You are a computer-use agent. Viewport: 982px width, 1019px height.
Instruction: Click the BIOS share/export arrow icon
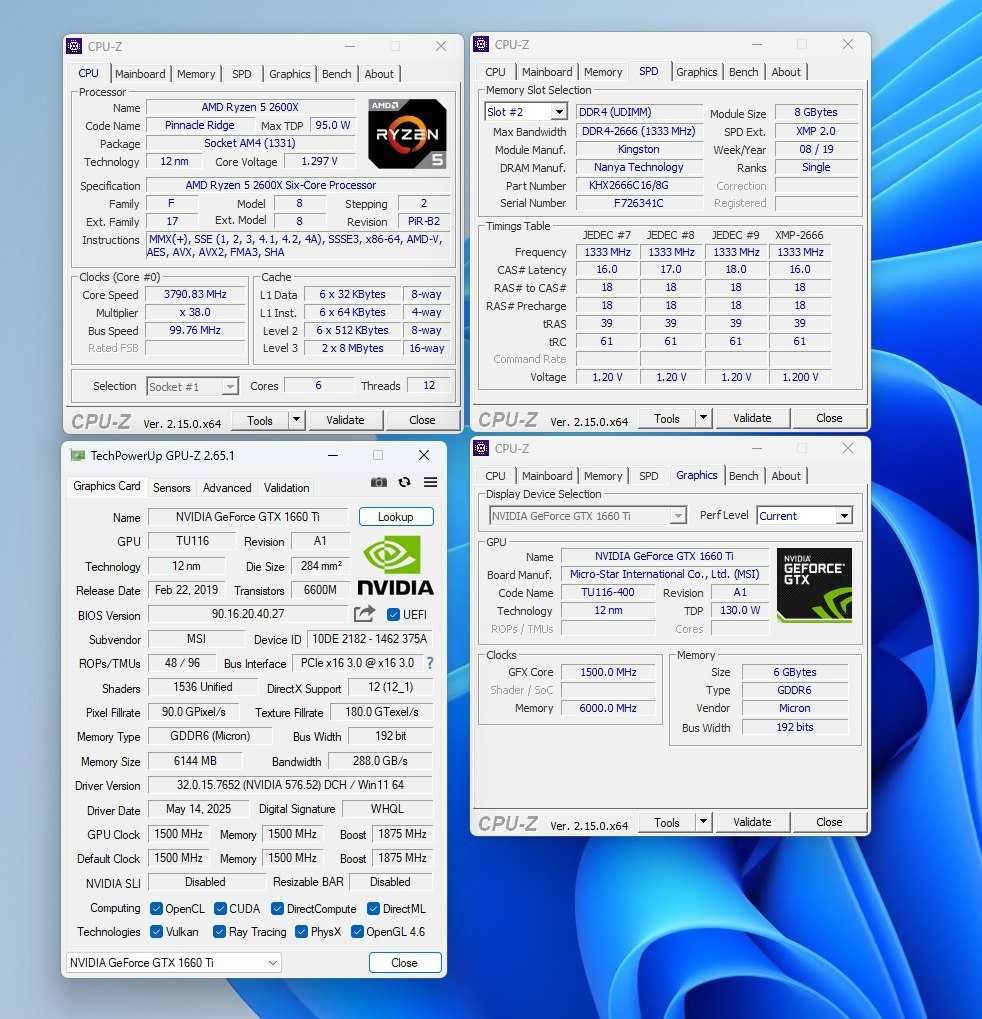365,613
